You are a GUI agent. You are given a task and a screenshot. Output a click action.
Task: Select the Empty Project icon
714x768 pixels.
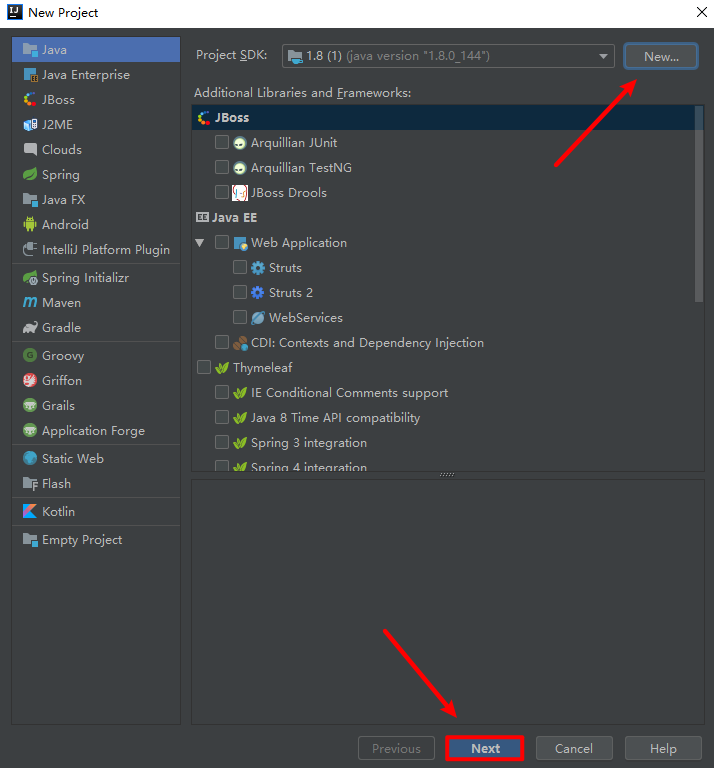[x=30, y=540]
